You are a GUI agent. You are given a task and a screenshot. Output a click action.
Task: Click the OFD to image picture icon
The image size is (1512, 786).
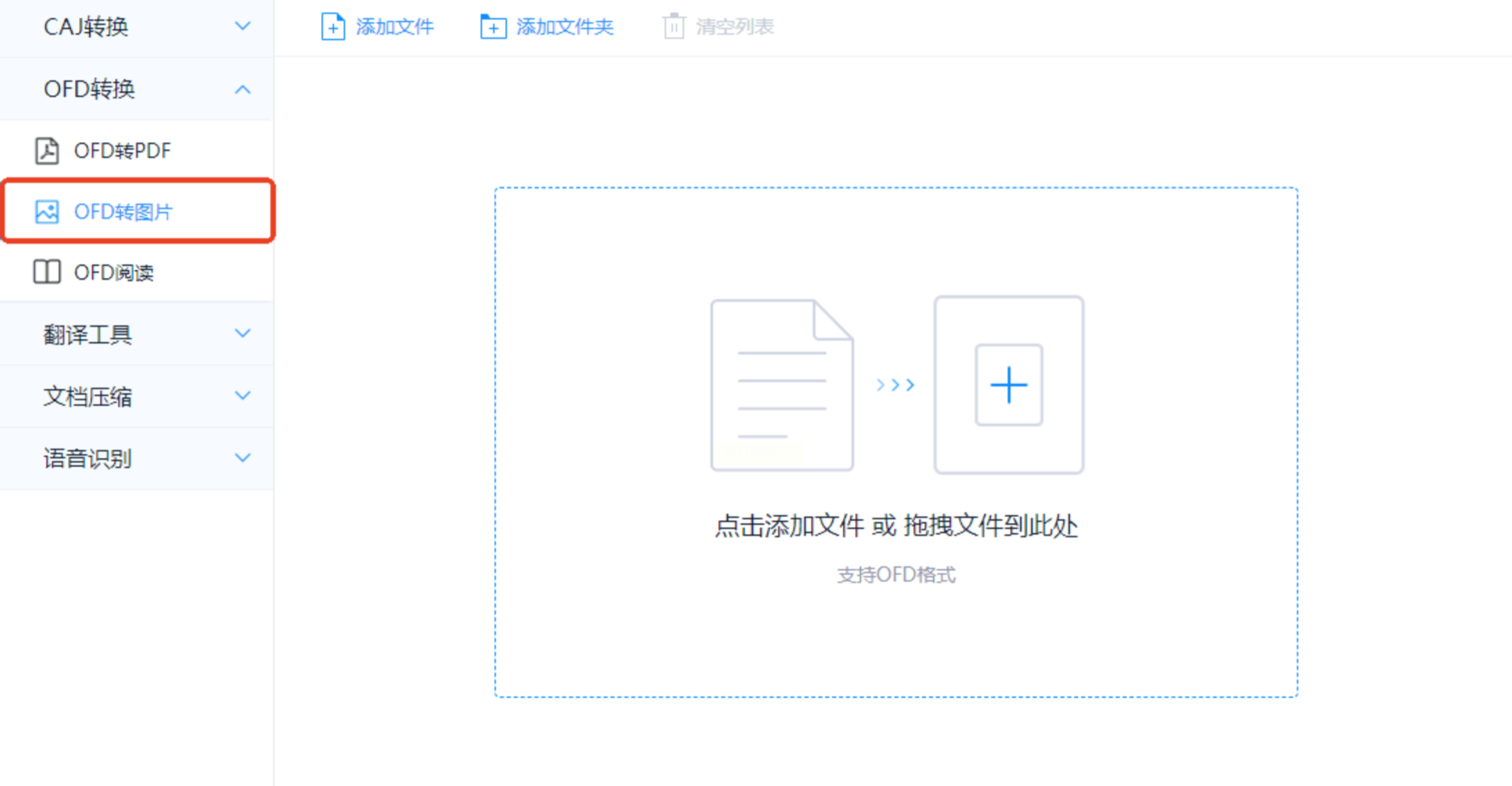click(x=47, y=212)
